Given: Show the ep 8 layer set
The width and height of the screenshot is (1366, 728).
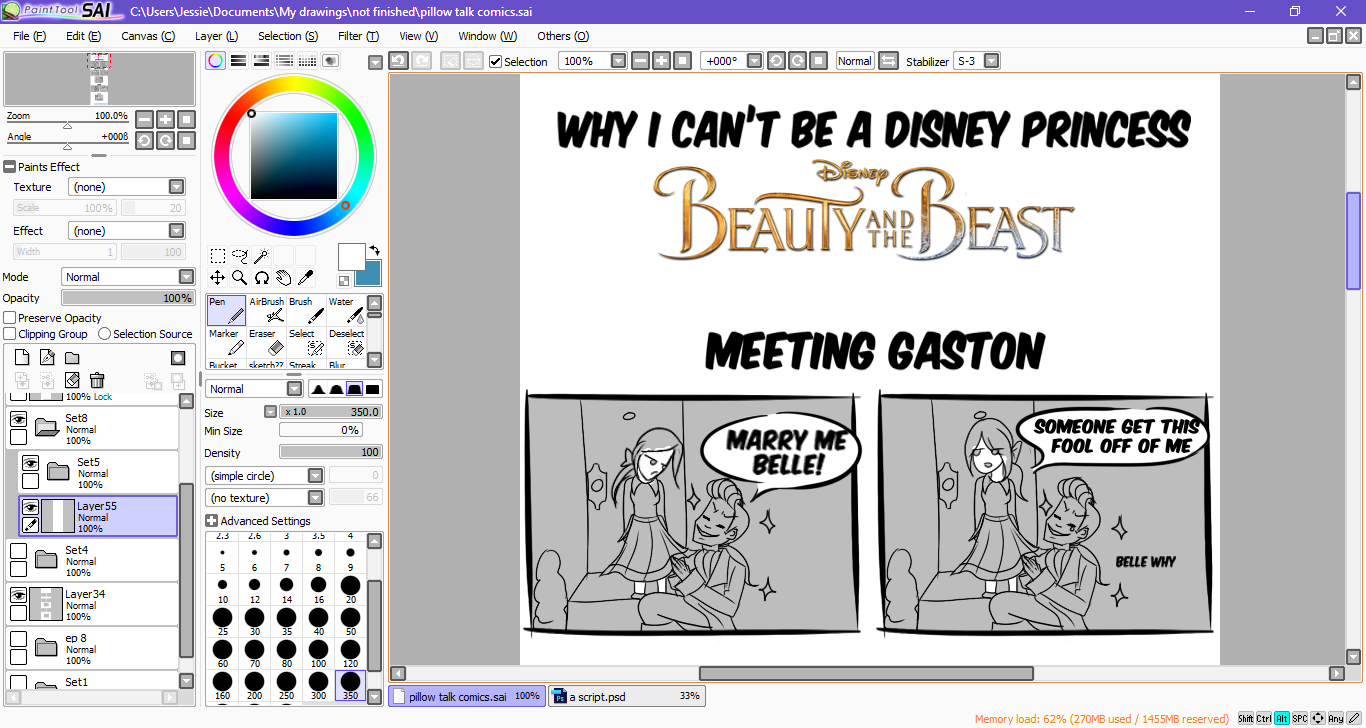Looking at the screenshot, I should (18, 639).
